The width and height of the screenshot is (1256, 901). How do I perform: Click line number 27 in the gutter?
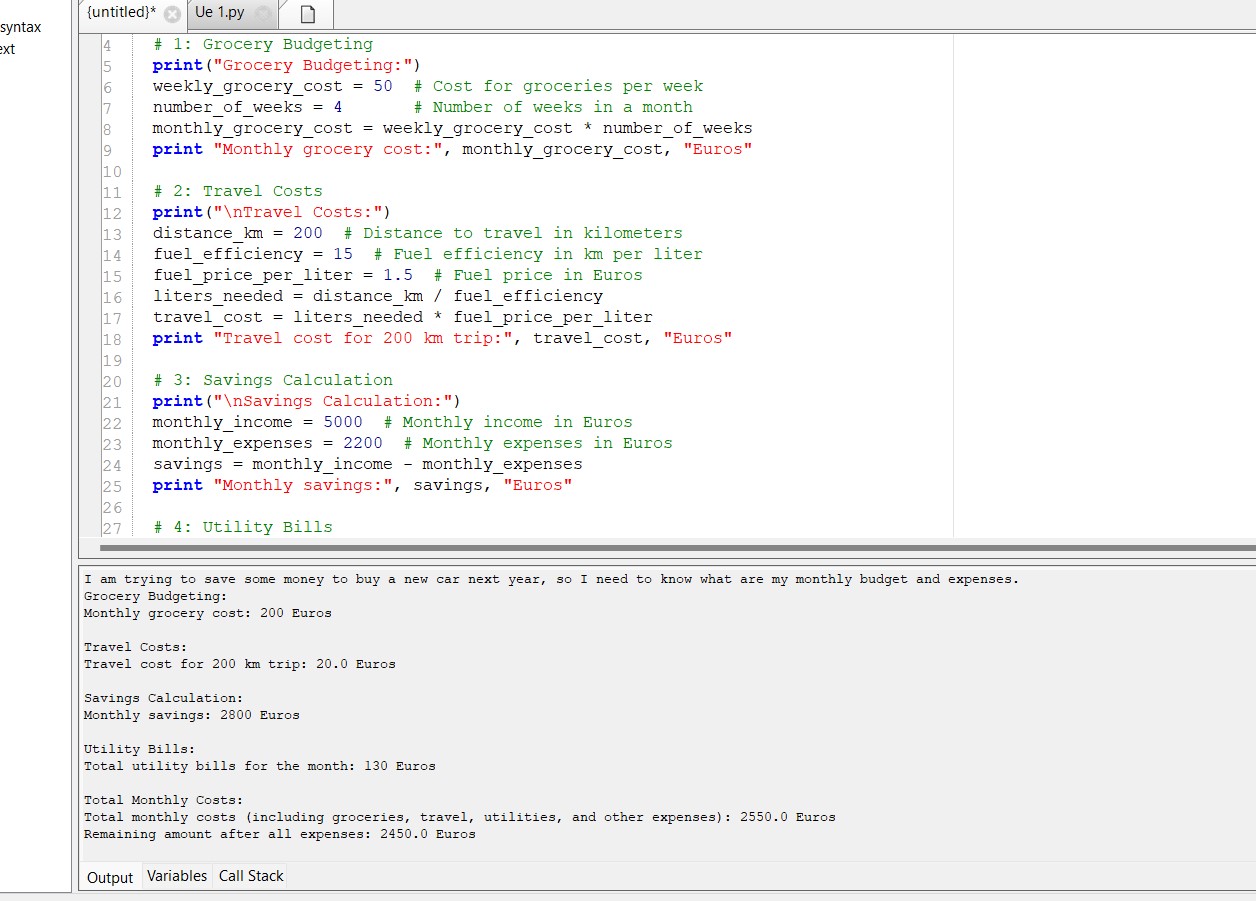(112, 526)
